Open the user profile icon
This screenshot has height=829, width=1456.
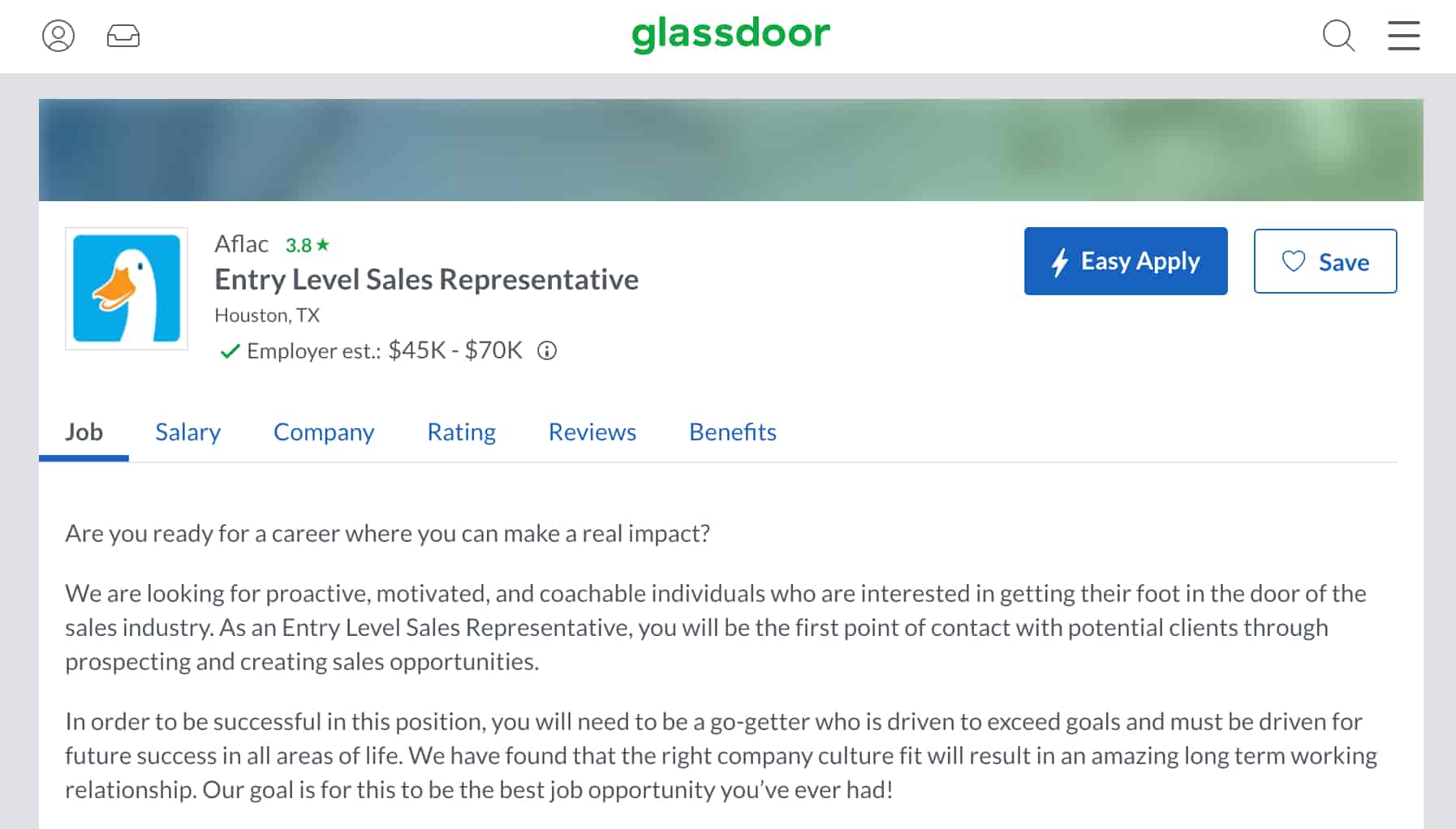point(58,36)
